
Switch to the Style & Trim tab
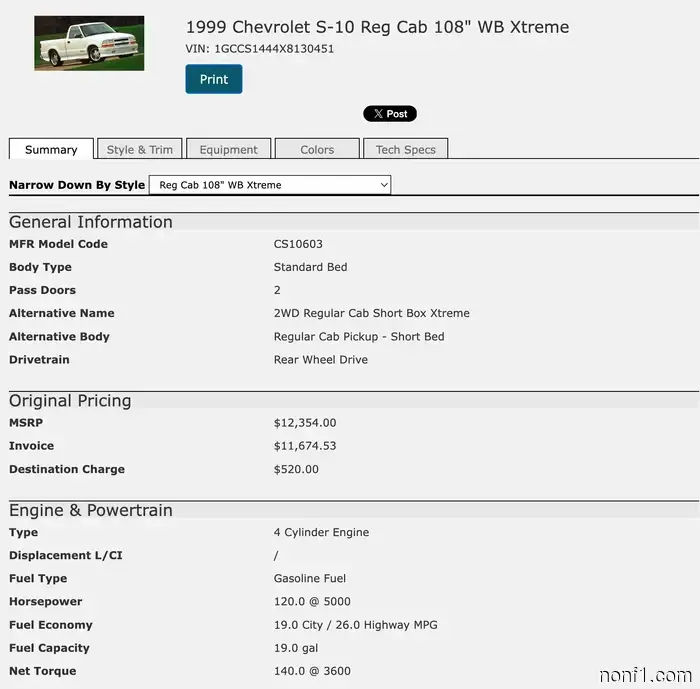point(140,149)
